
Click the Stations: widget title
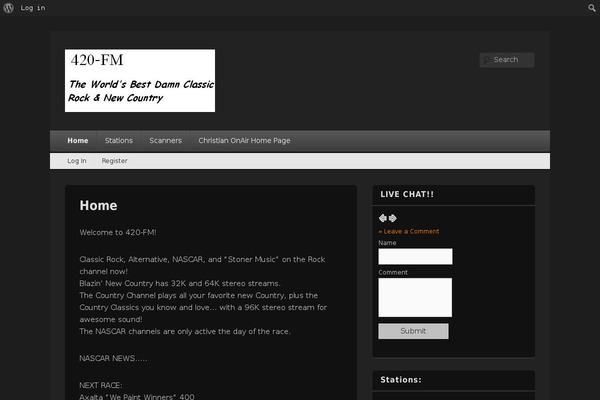(x=401, y=380)
